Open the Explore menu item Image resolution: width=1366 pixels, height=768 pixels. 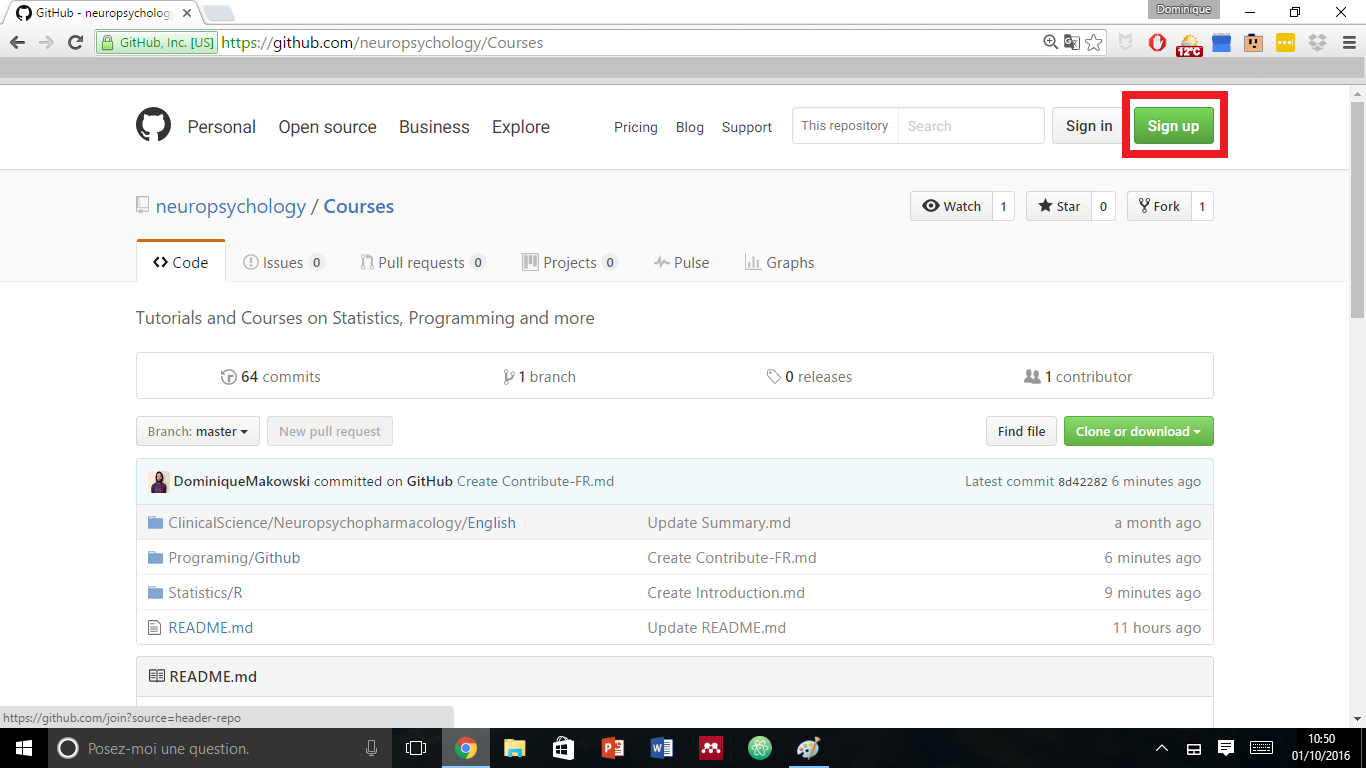[x=521, y=127]
